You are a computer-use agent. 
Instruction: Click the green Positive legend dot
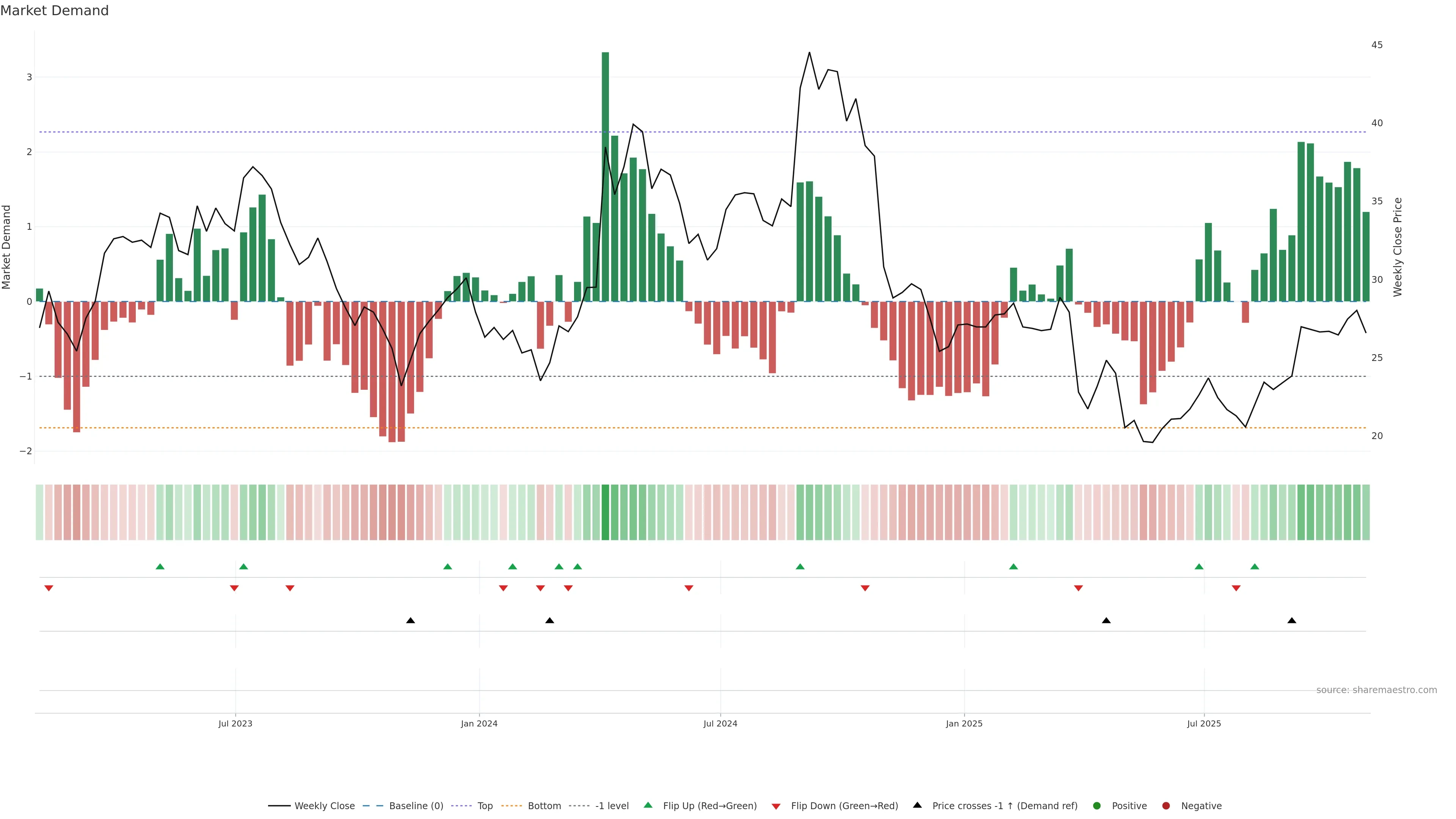[1097, 806]
